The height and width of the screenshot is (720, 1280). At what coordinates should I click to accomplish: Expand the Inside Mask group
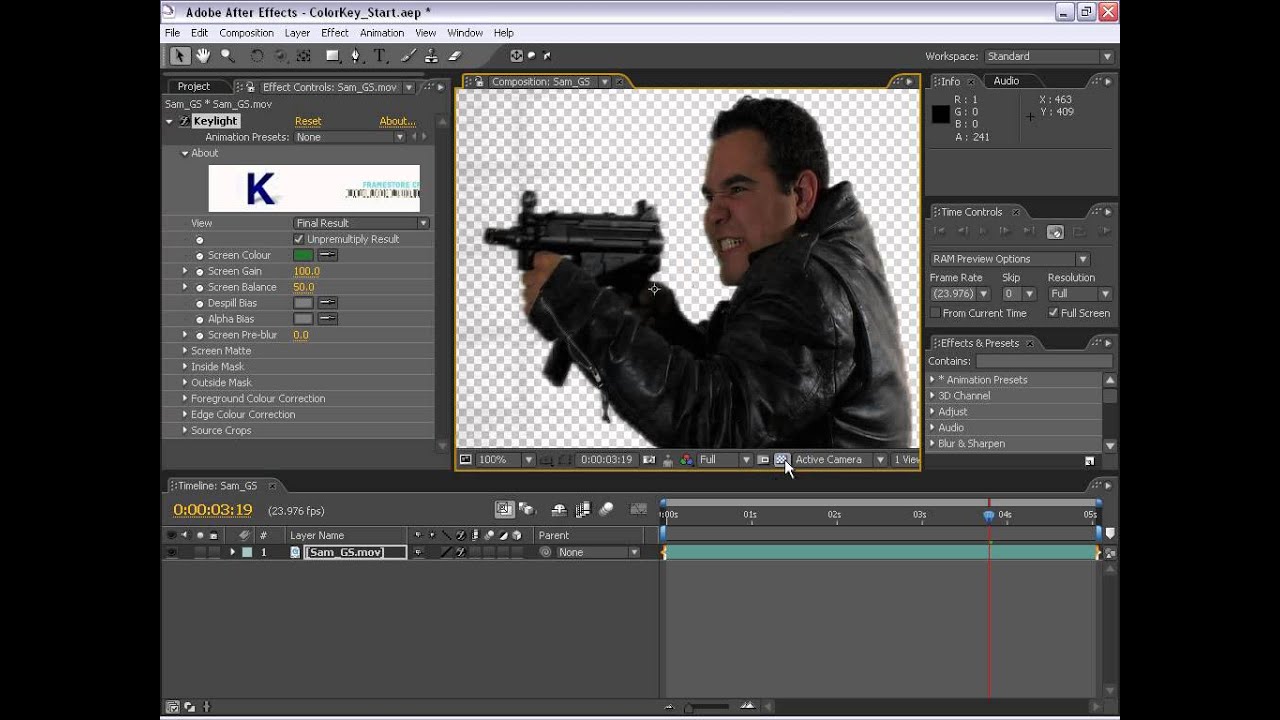click(x=185, y=367)
